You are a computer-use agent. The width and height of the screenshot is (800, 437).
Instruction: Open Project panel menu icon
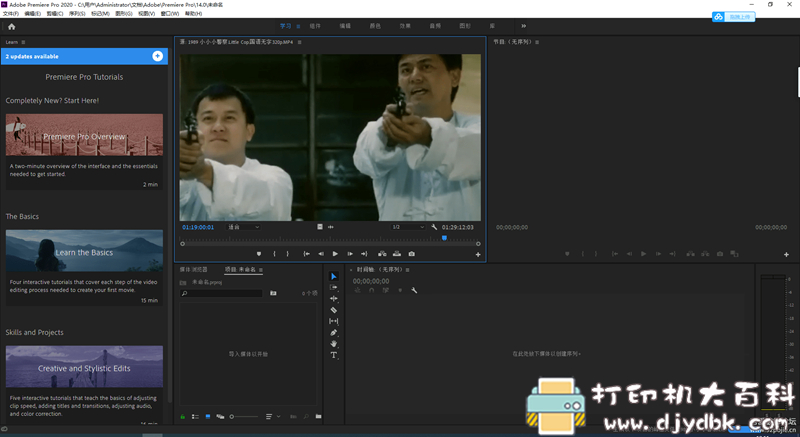tap(261, 270)
